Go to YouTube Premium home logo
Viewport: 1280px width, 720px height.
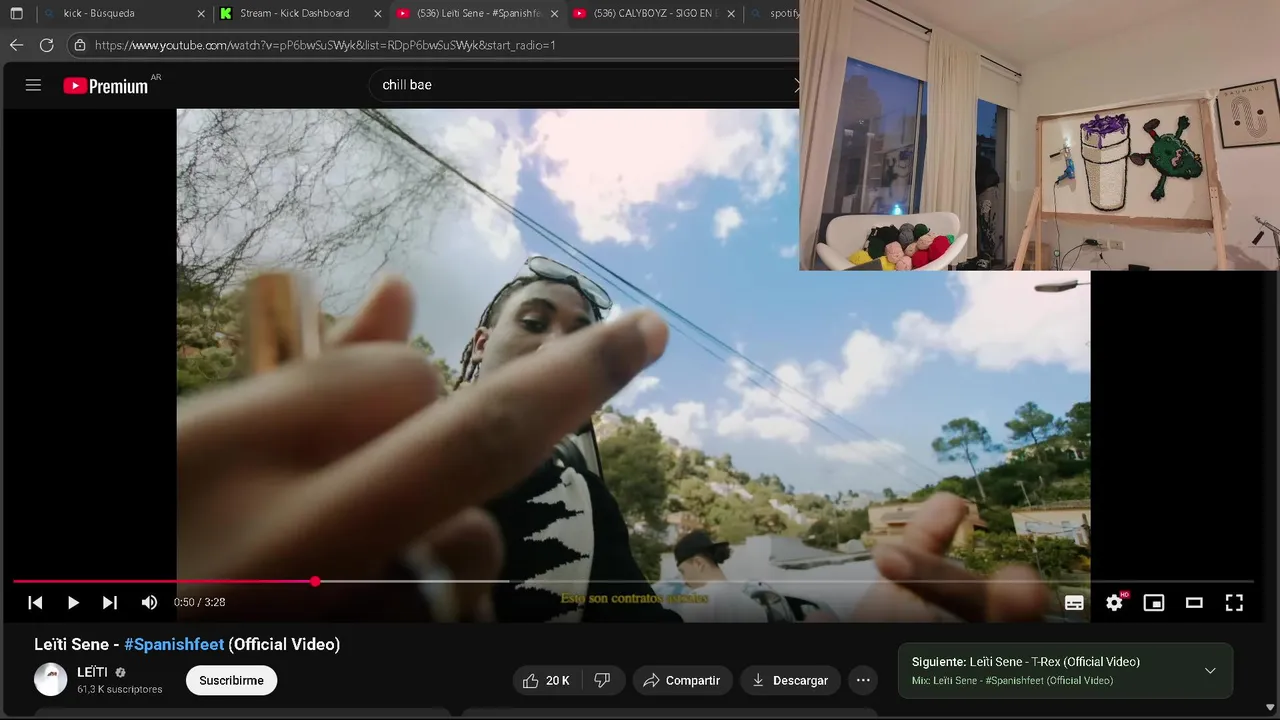tap(106, 86)
